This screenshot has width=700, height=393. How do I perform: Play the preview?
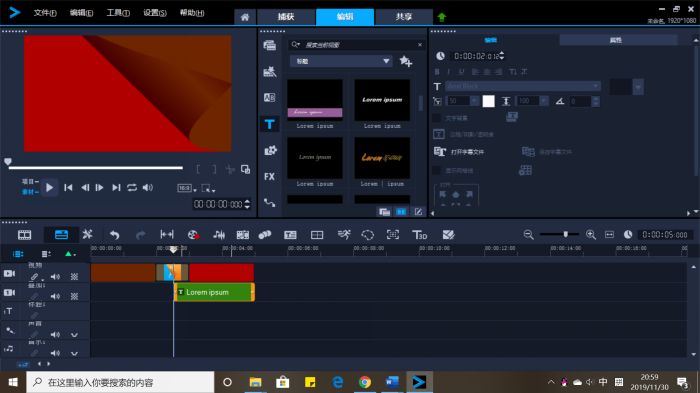[x=49, y=188]
